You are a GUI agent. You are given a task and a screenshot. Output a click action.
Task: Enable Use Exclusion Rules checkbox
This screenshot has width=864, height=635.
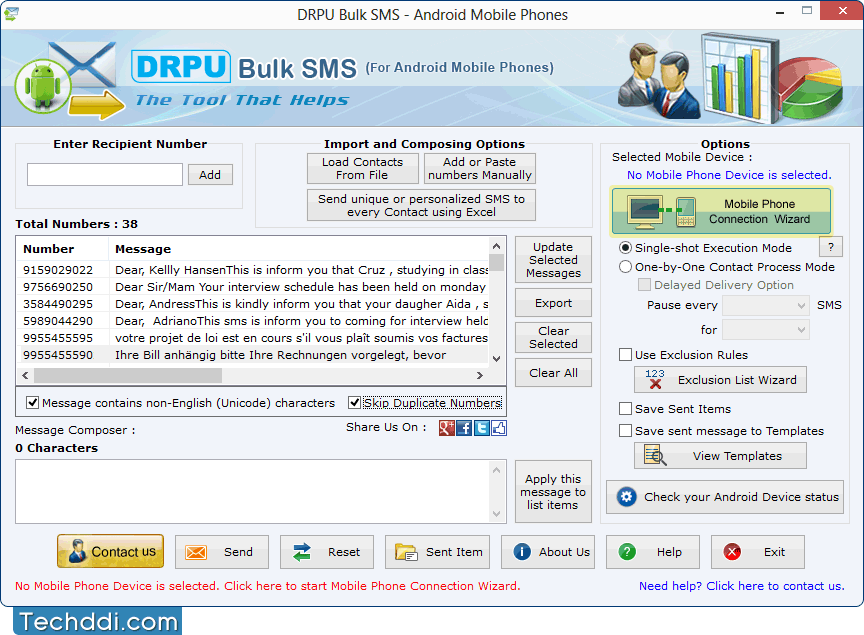click(625, 354)
